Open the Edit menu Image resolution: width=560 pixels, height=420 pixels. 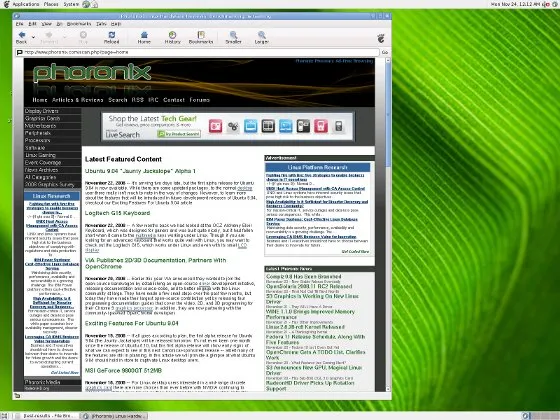coord(32,24)
